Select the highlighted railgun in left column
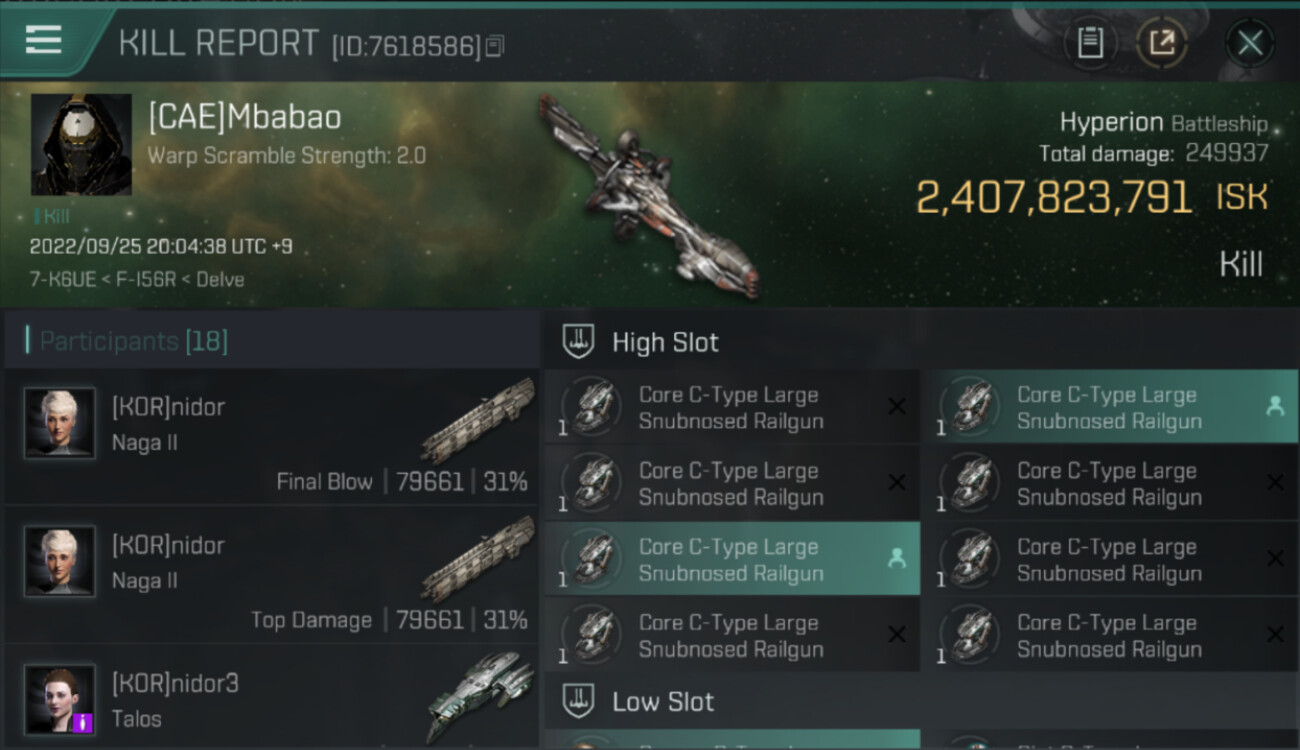Viewport: 1300px width, 750px height. pyautogui.click(x=732, y=559)
